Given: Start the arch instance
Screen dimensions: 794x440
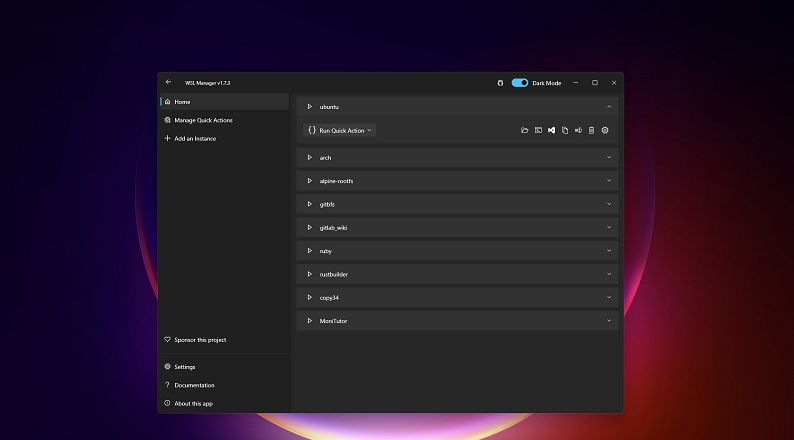Looking at the screenshot, I should pyautogui.click(x=309, y=157).
